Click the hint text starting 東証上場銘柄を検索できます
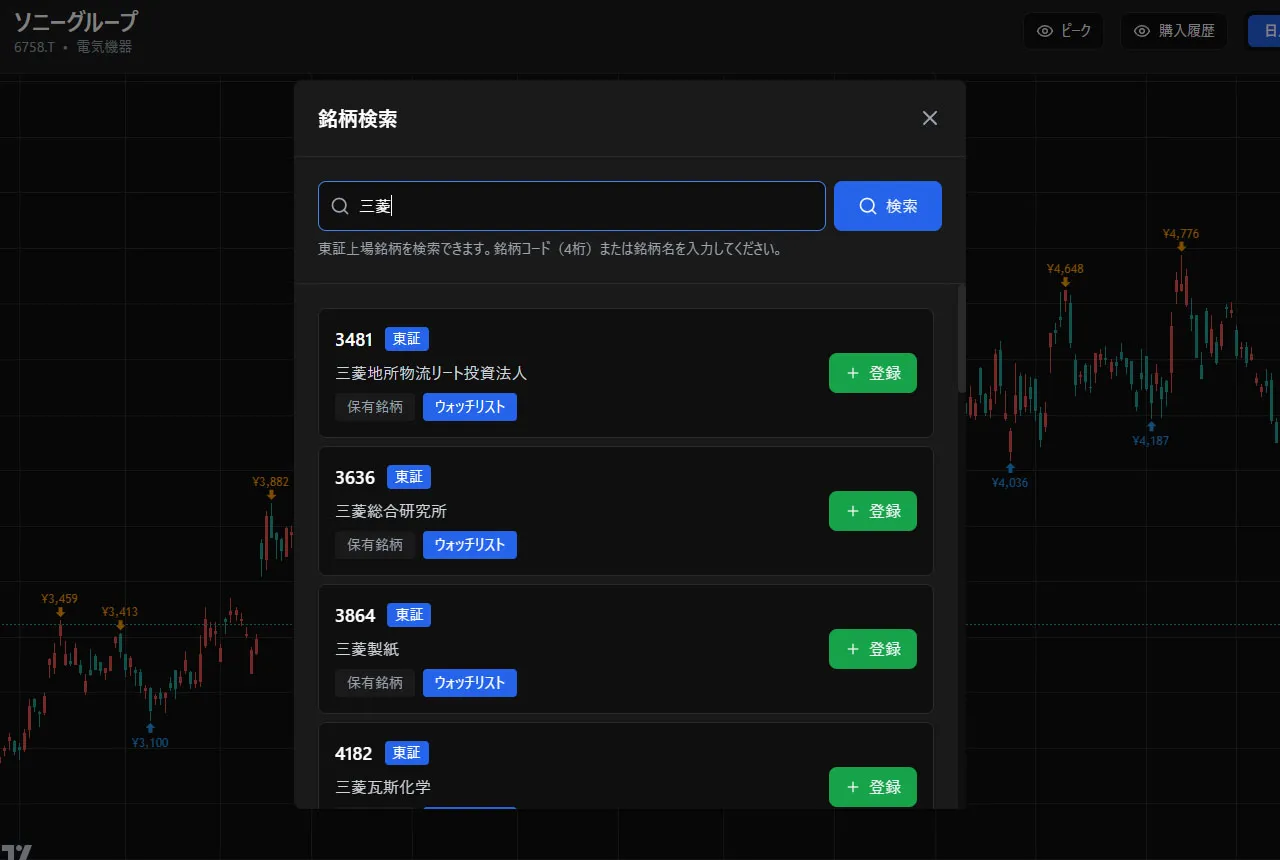Image resolution: width=1280 pixels, height=860 pixels. [x=549, y=249]
